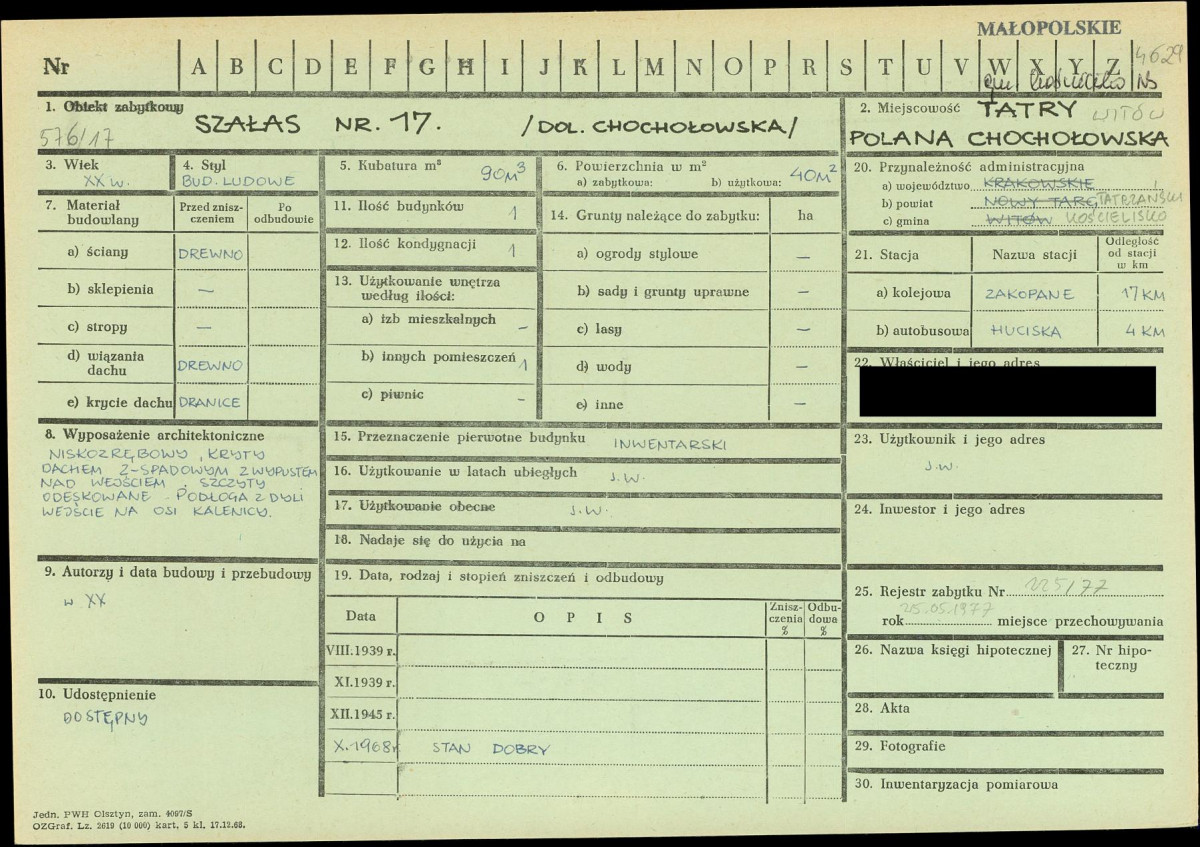Click the ZAKOPANE railway station name
Screen dimensions: 1200x847
click(x=1029, y=294)
